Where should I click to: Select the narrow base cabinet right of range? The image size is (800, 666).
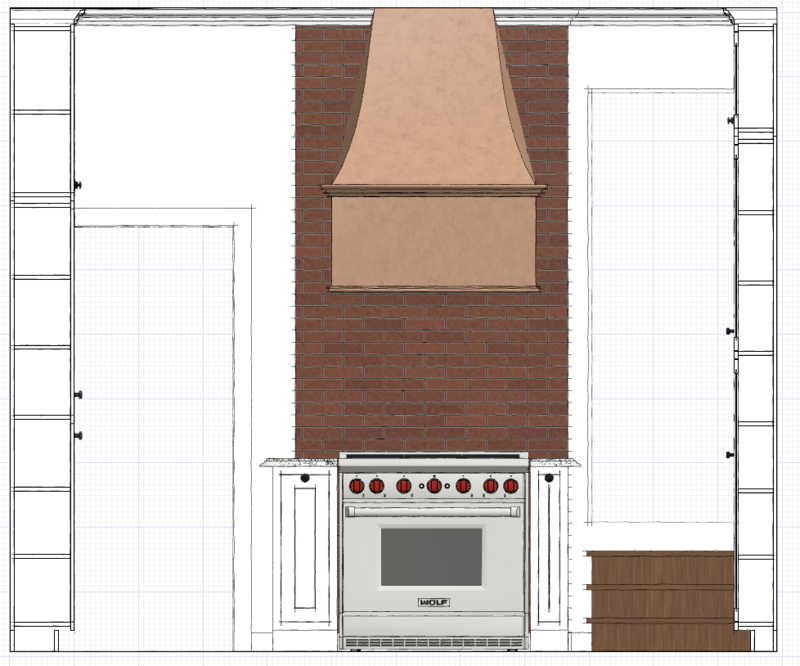coord(549,549)
